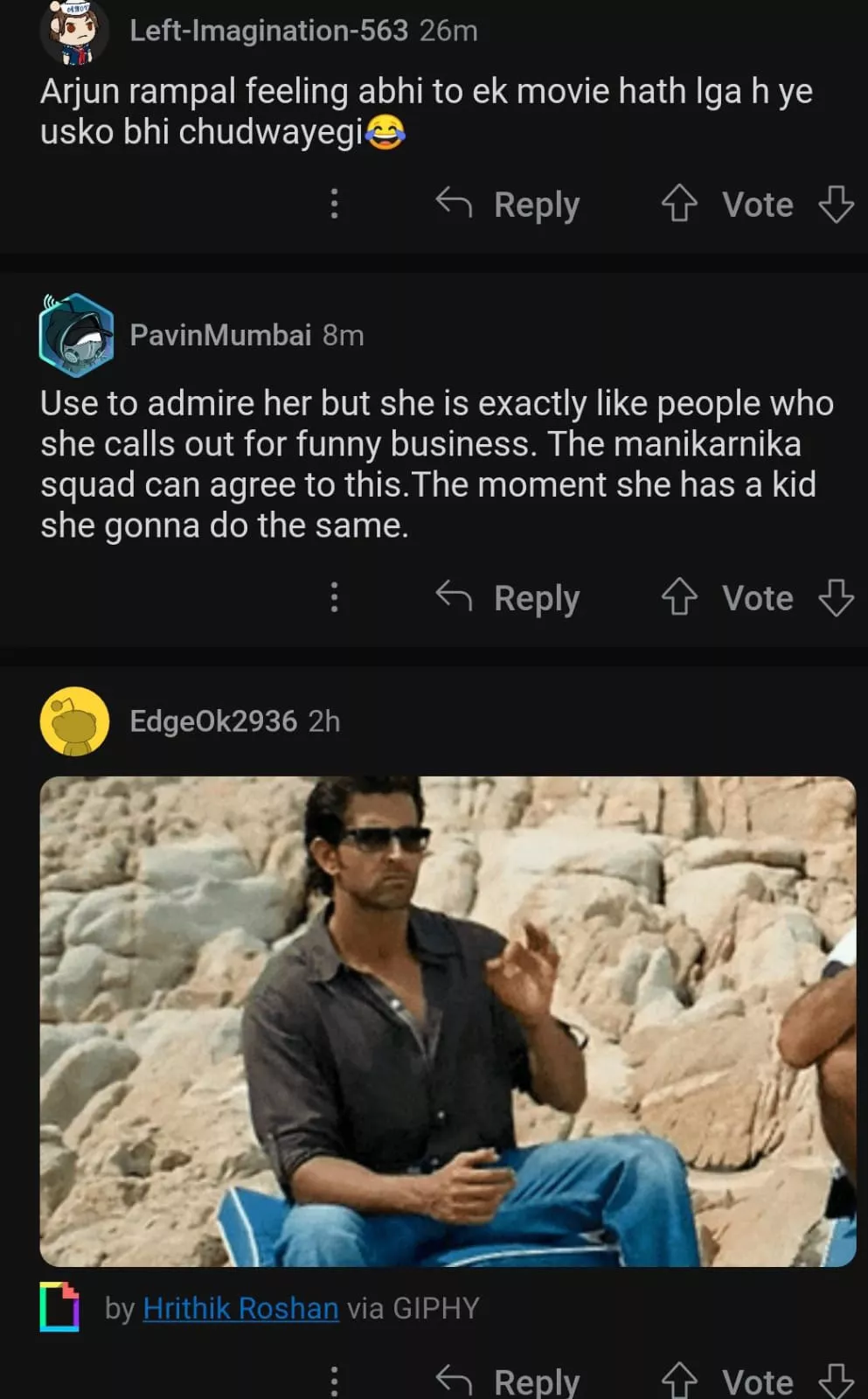
Task: Upvote PavinMumbai's comment
Action: 679,598
